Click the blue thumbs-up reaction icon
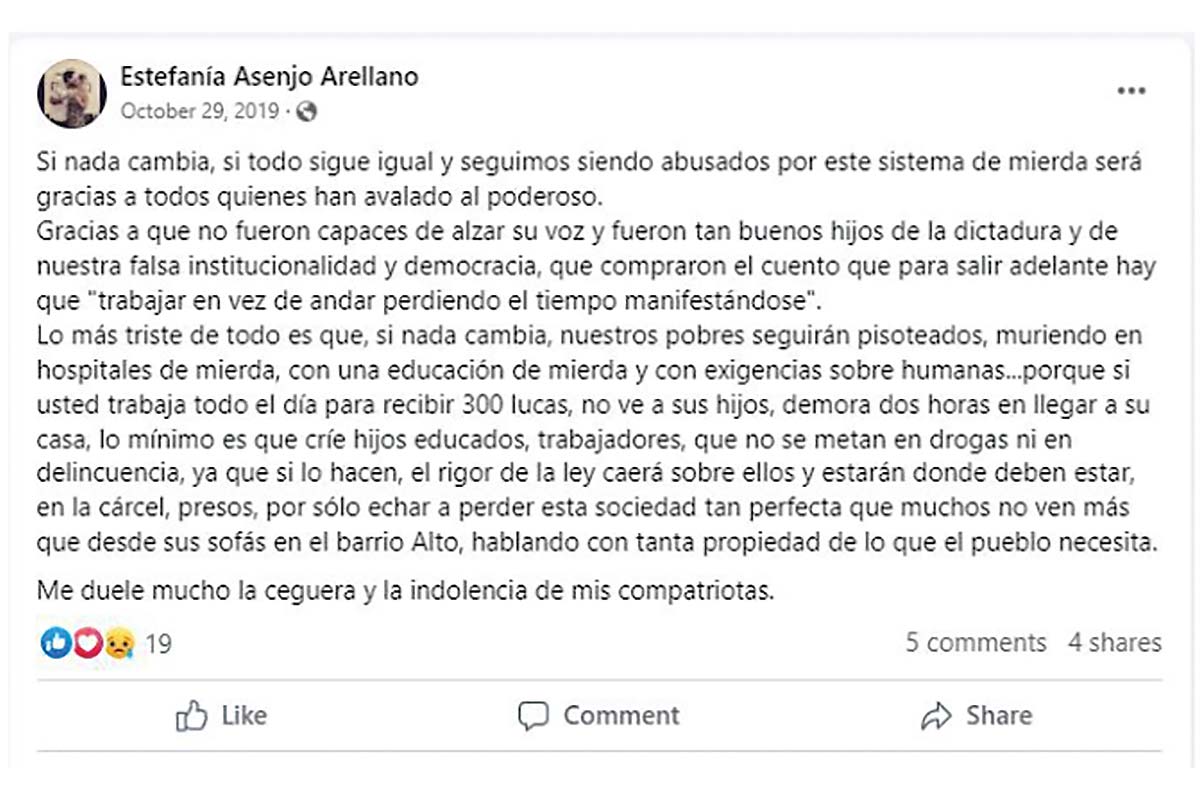Viewport: 1200px width, 800px height. (55, 643)
